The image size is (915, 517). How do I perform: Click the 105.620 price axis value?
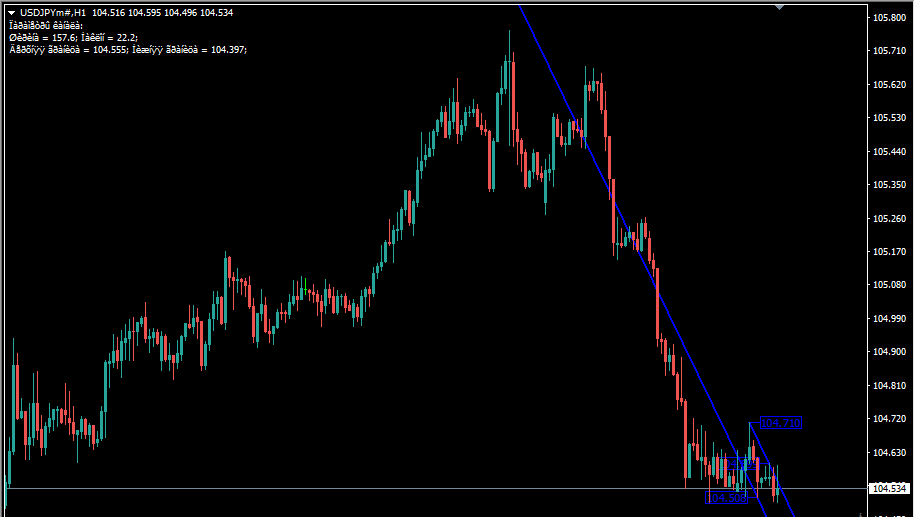[888, 85]
